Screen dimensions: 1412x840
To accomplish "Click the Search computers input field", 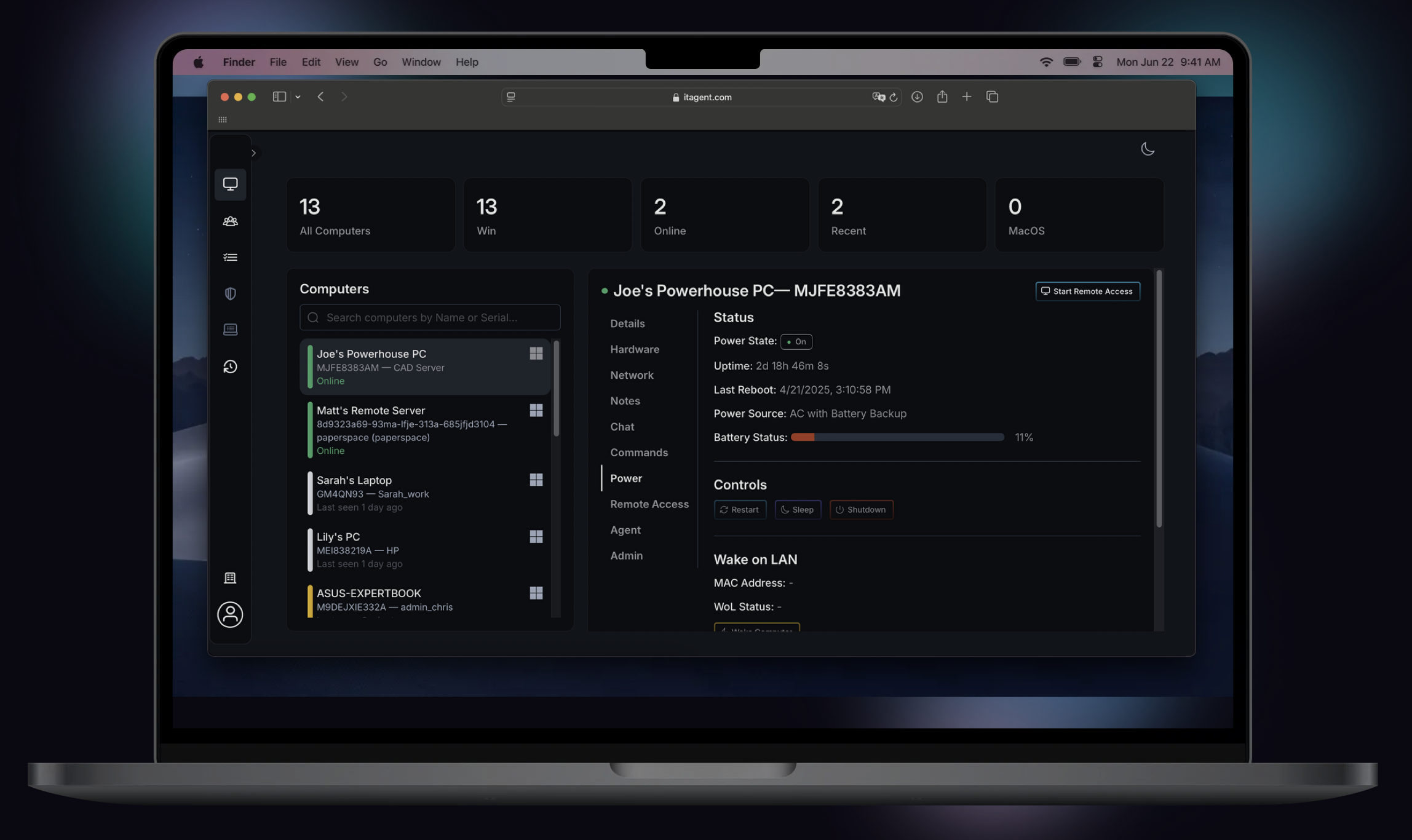I will (x=430, y=317).
